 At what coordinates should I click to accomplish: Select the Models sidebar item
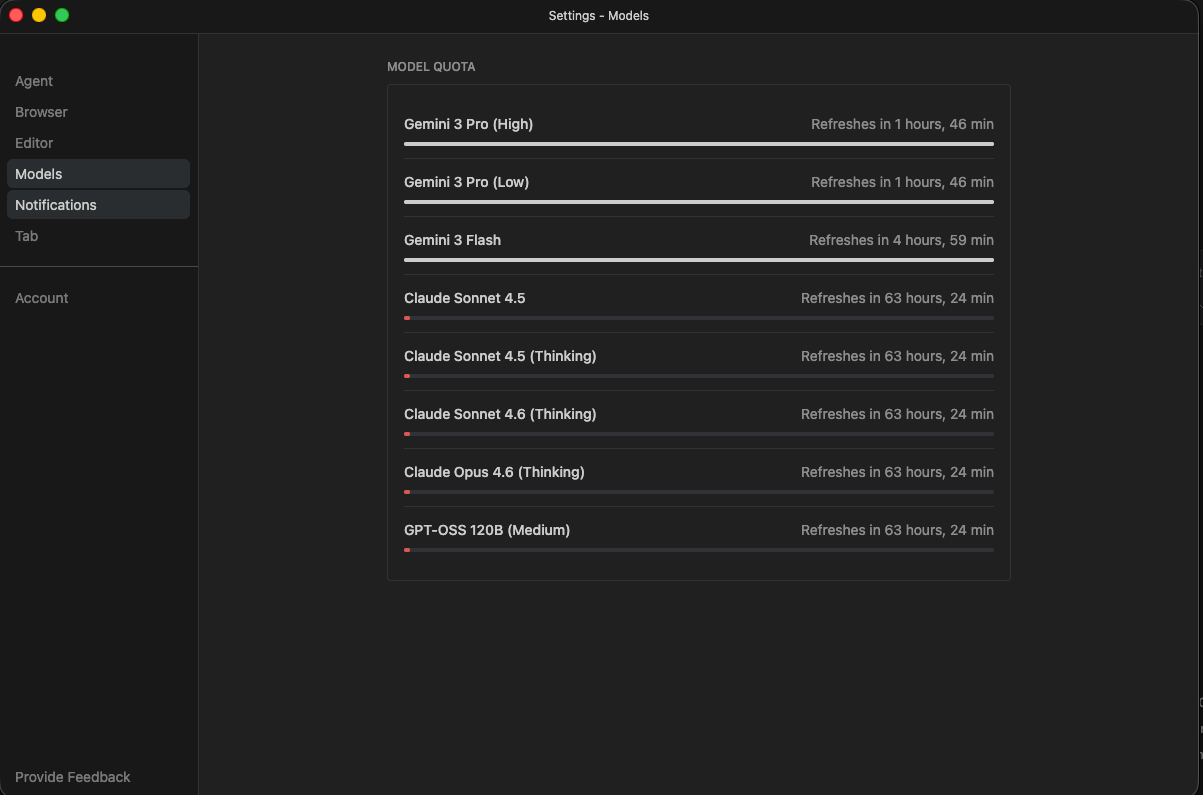click(98, 174)
